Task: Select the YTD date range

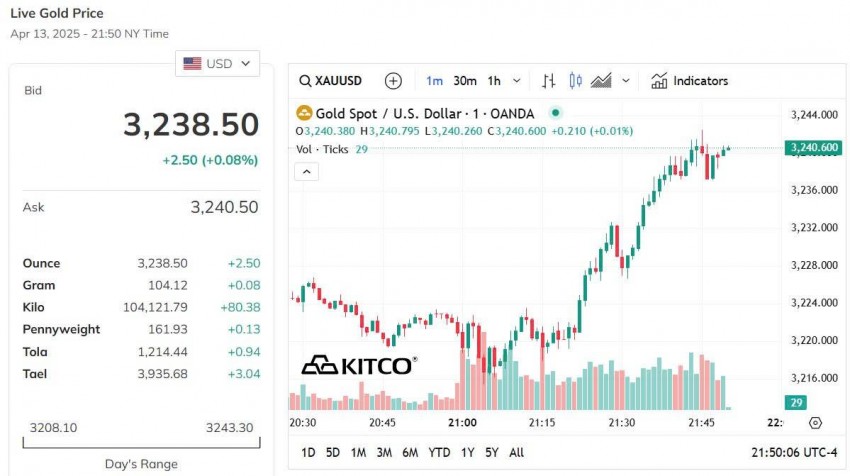Action: tap(439, 453)
